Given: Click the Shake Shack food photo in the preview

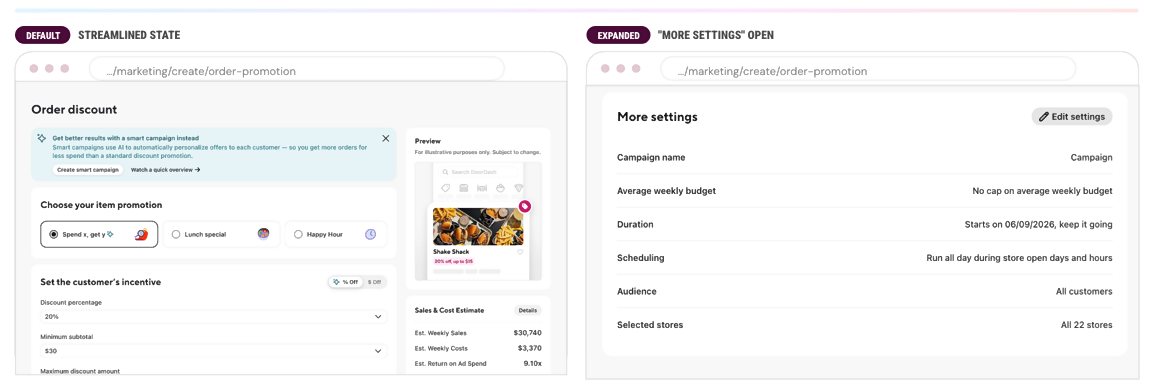Looking at the screenshot, I should point(478,226).
